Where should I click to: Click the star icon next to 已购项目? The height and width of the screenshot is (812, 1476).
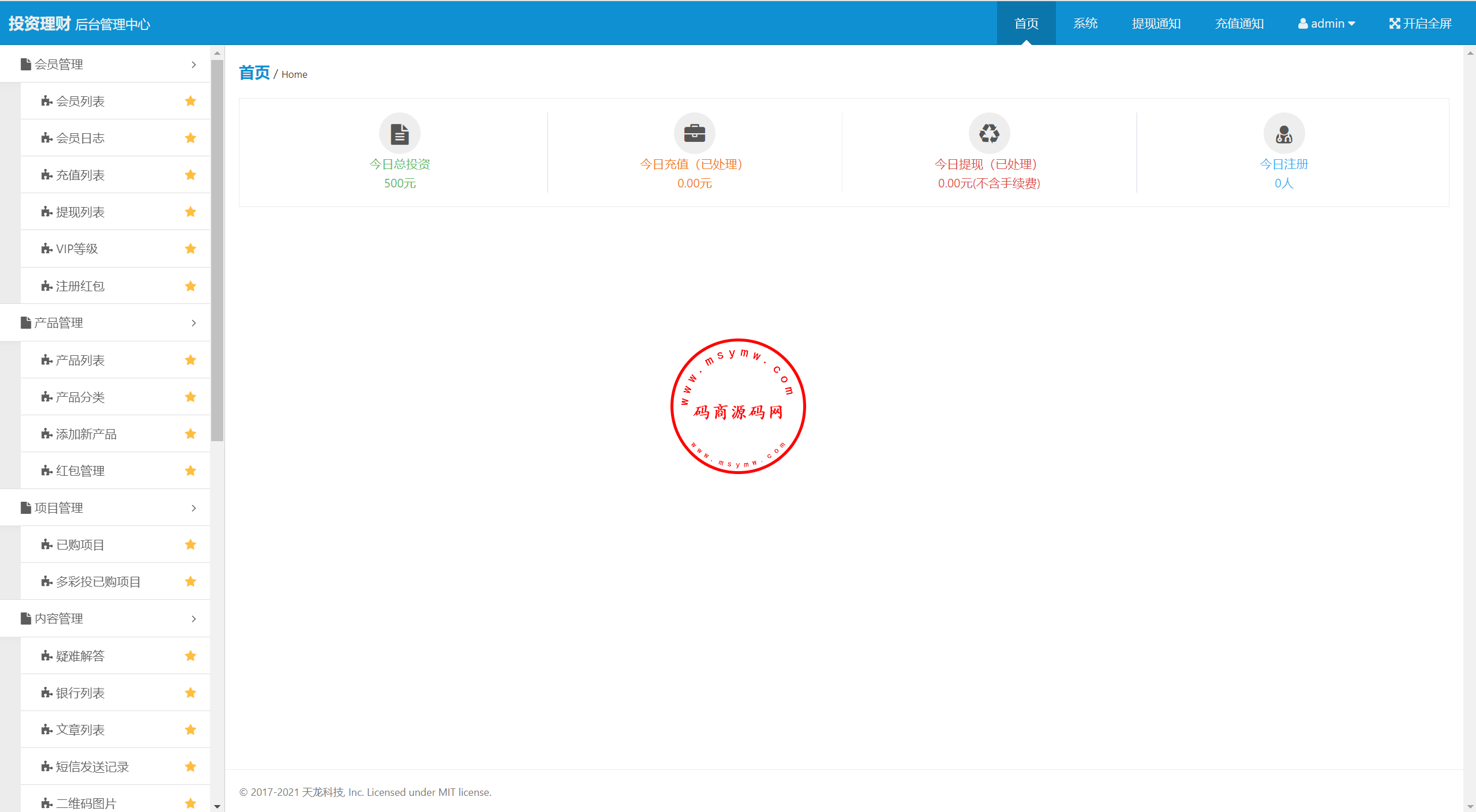[190, 544]
